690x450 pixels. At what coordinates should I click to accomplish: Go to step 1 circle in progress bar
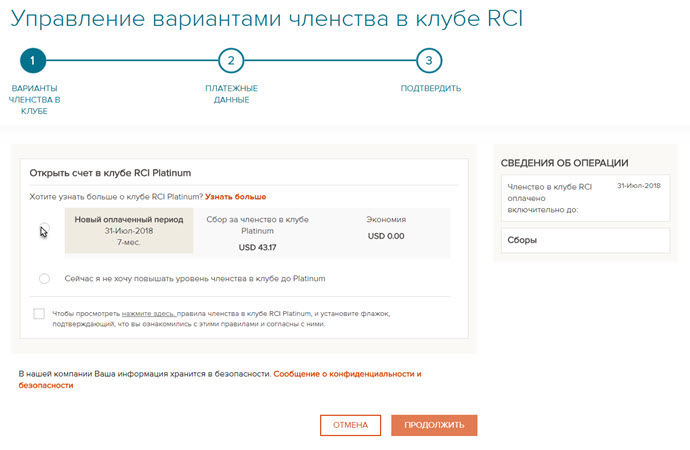[x=33, y=61]
